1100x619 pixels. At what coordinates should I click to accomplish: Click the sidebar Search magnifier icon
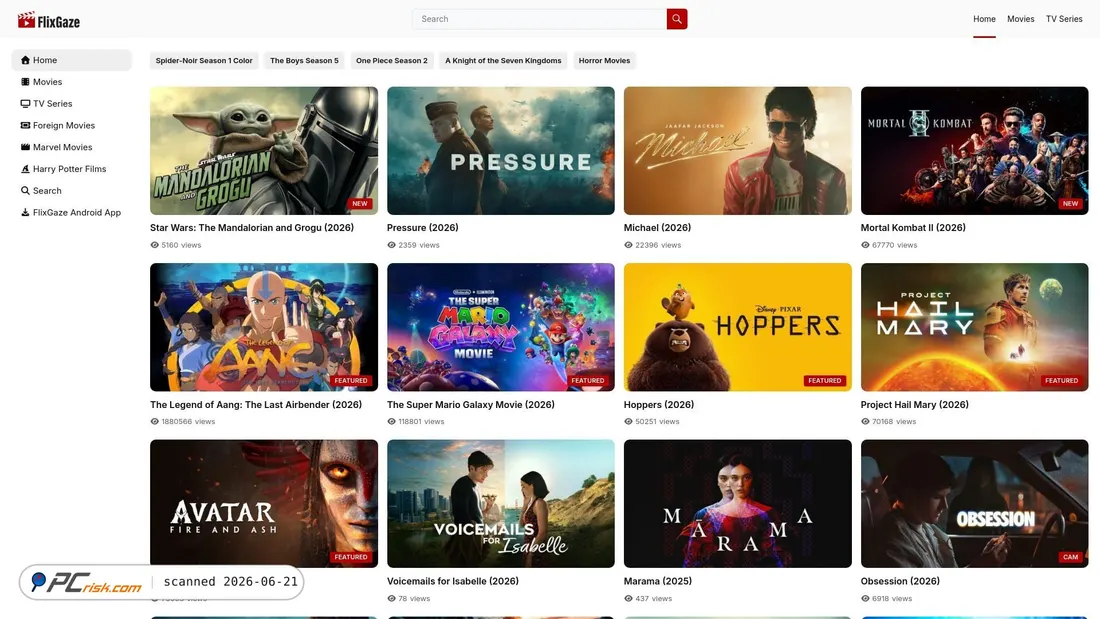pyautogui.click(x=25, y=191)
